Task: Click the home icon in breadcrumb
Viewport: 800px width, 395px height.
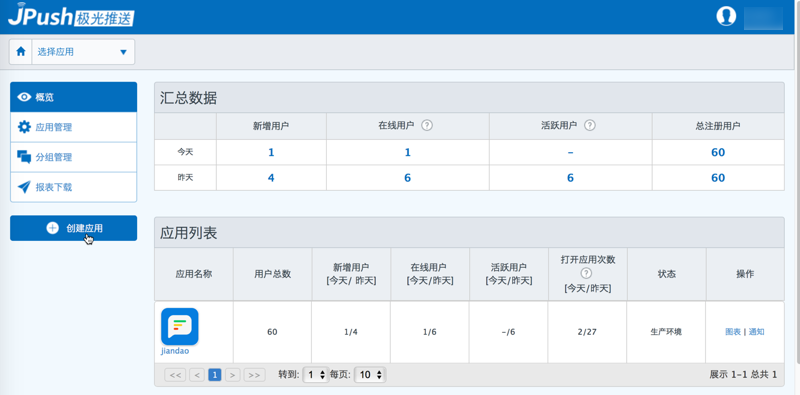Action: click(x=21, y=52)
